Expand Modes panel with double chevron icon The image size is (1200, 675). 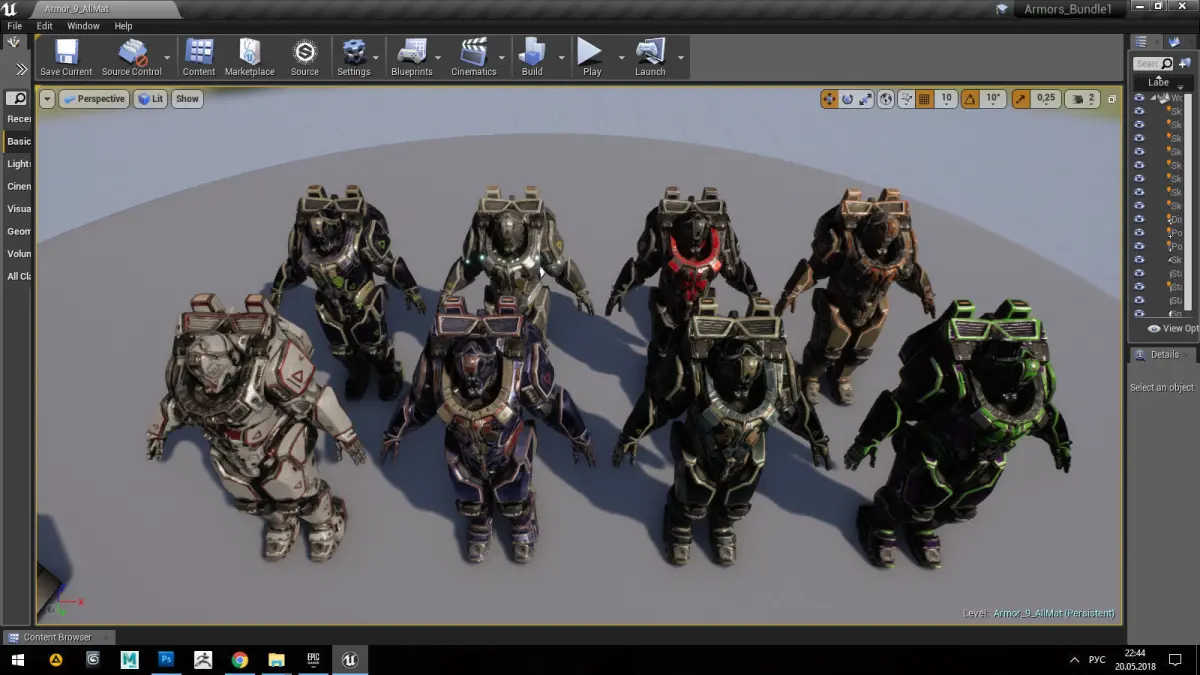tap(21, 69)
